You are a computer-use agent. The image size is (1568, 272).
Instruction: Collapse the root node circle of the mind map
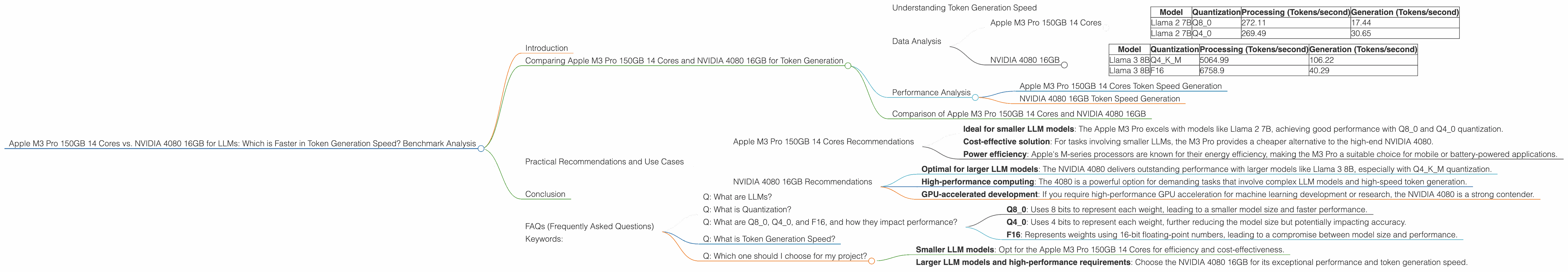(x=481, y=148)
